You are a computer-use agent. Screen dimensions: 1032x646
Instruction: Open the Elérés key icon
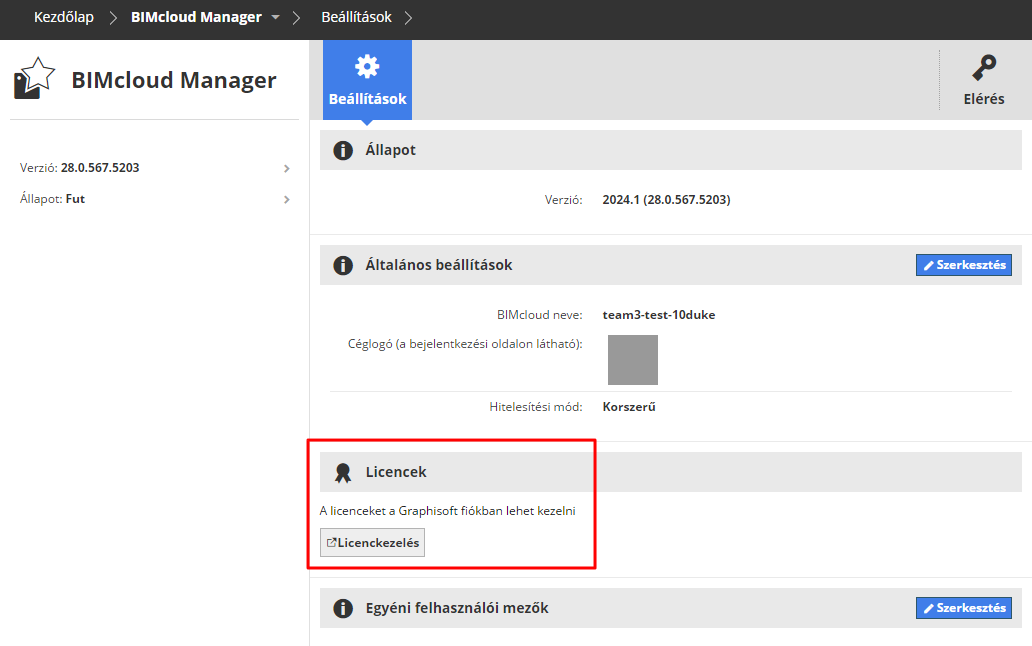[x=983, y=68]
